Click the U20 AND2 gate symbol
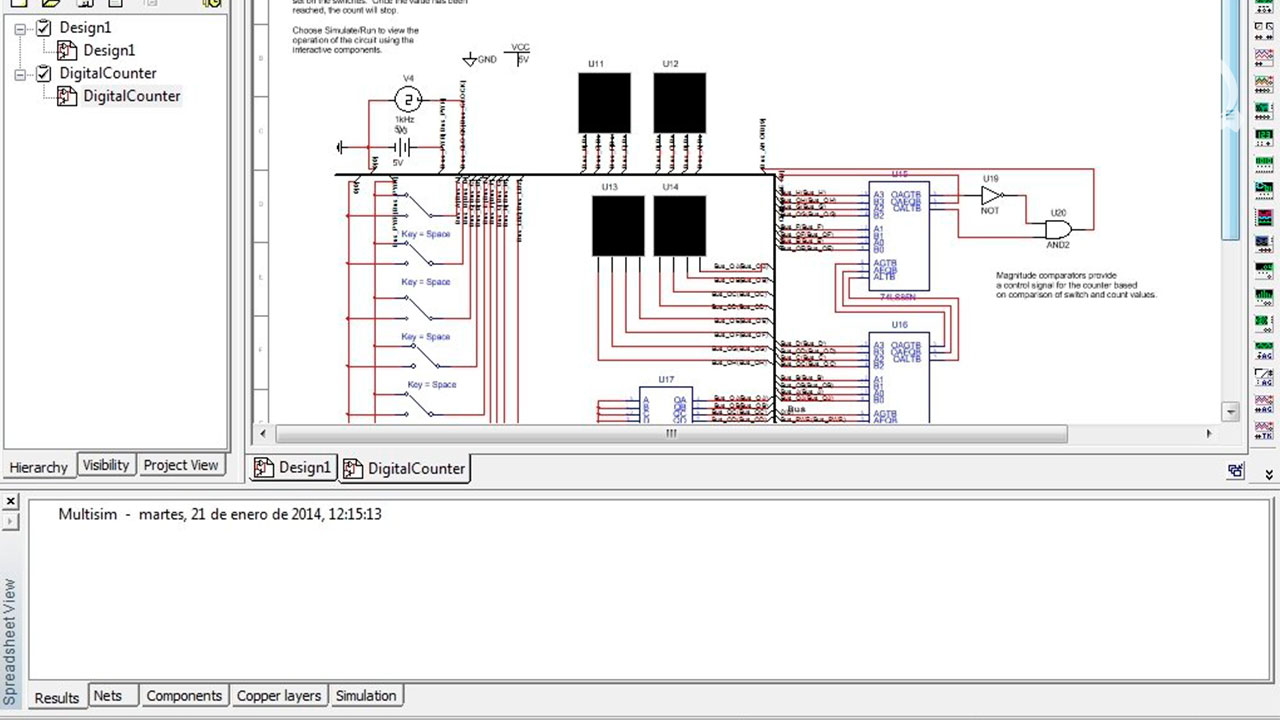This screenshot has width=1280, height=720. pos(1057,229)
